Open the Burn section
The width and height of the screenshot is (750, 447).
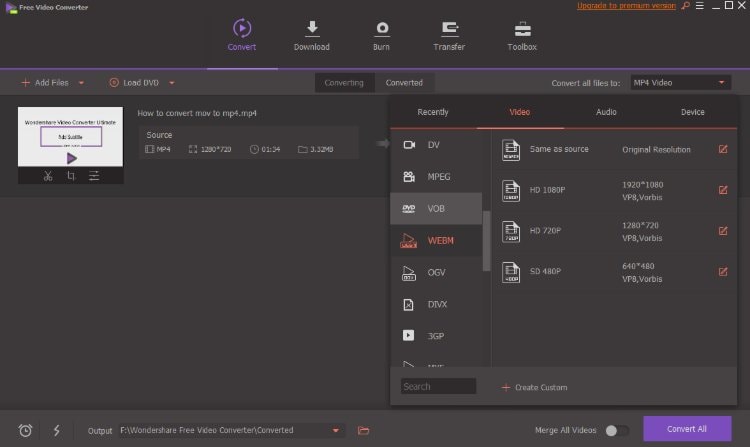(381, 35)
